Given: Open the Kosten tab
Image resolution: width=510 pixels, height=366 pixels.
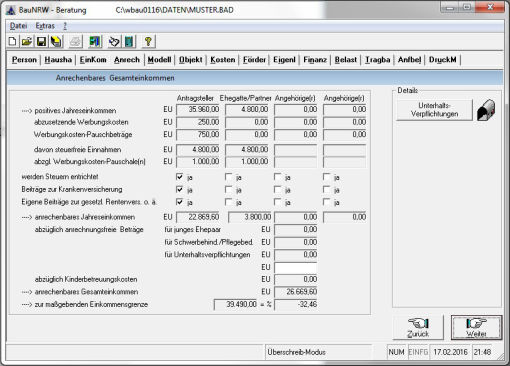Looking at the screenshot, I should pos(223,60).
